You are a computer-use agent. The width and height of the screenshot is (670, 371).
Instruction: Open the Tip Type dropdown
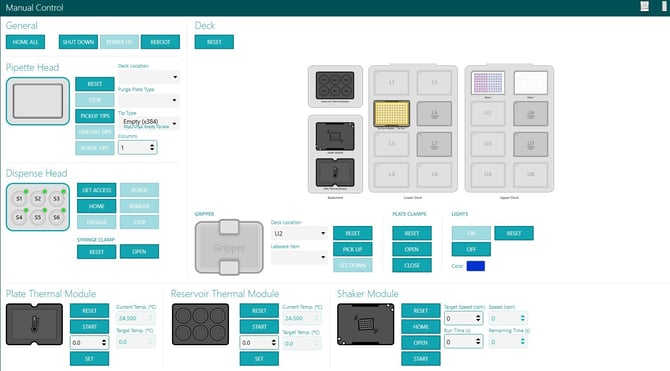(x=149, y=124)
